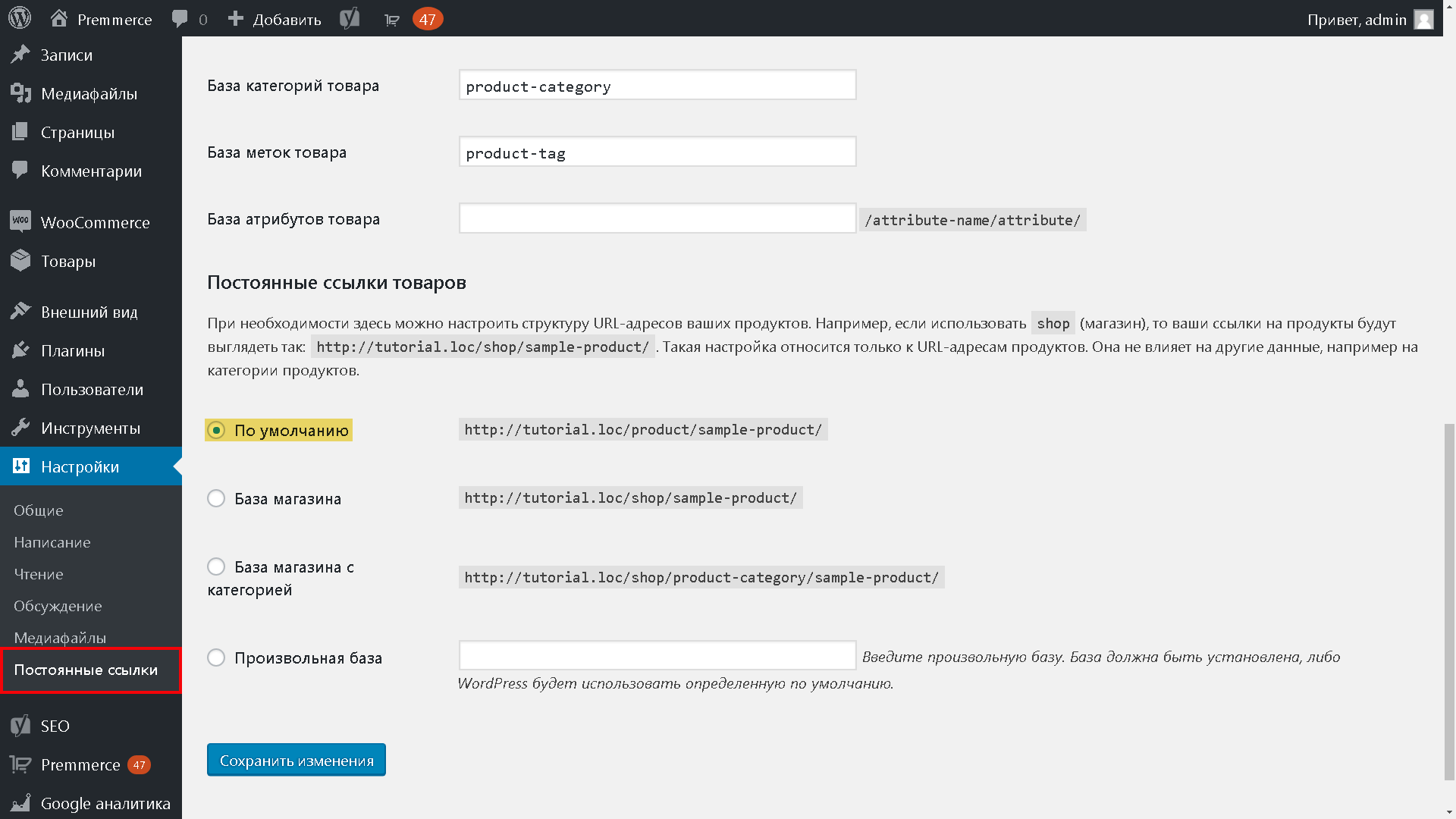Select the База магазина radio button

click(x=216, y=498)
